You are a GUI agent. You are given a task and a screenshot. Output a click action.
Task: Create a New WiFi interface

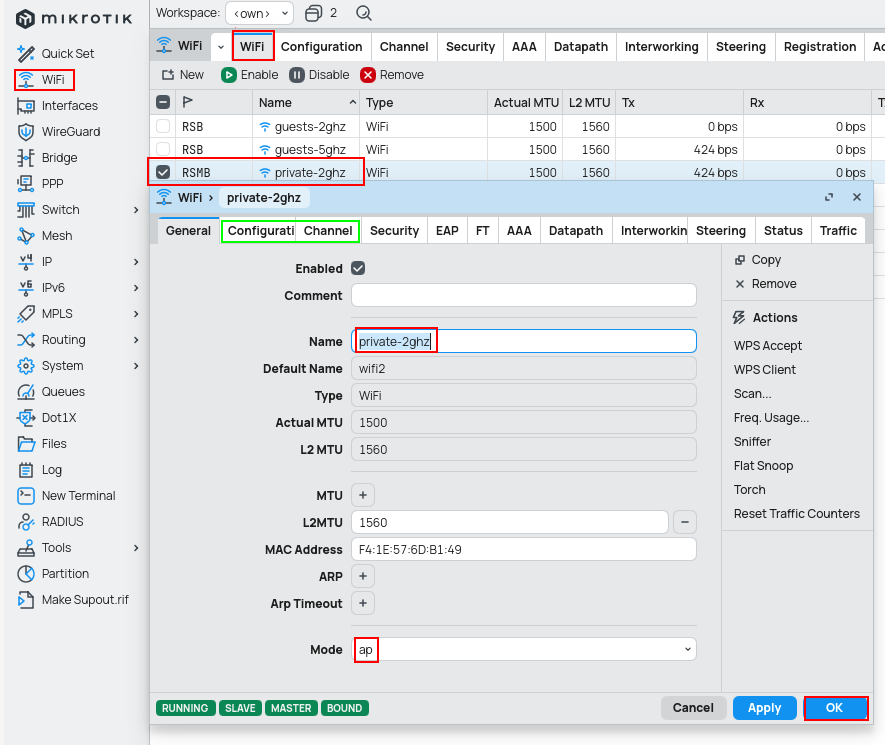pyautogui.click(x=183, y=74)
